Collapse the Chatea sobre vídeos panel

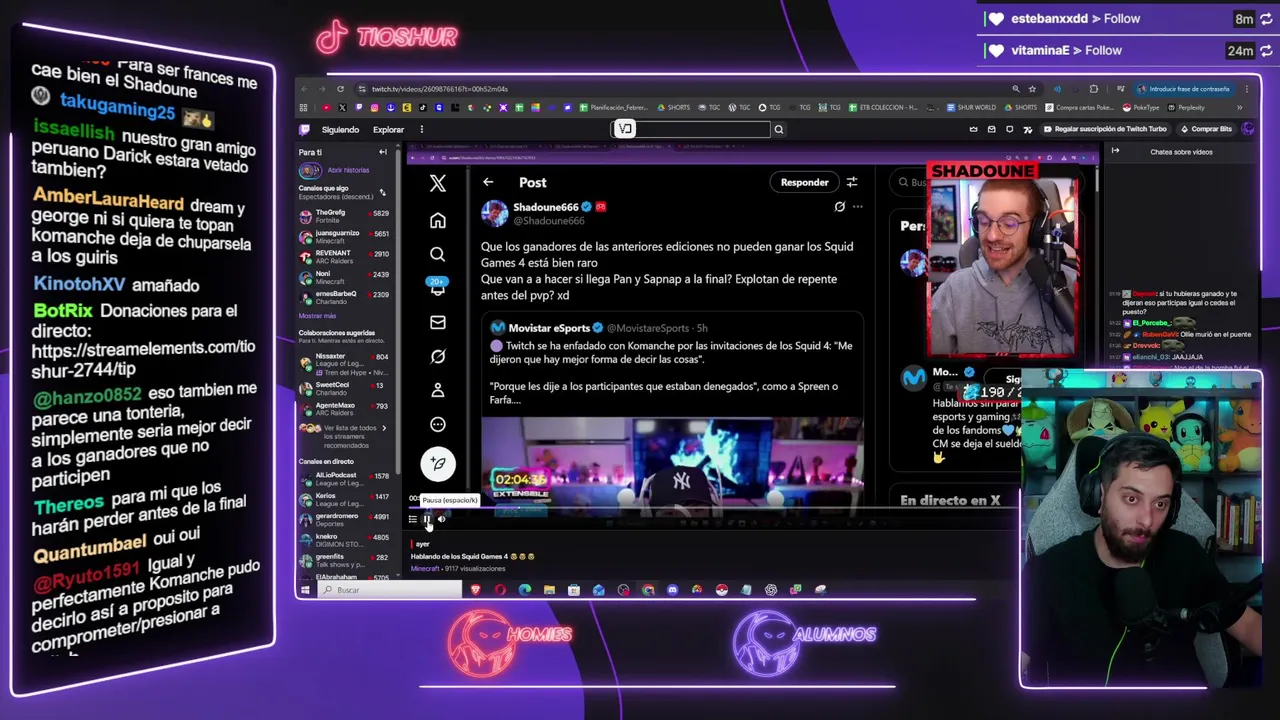pos(1115,151)
